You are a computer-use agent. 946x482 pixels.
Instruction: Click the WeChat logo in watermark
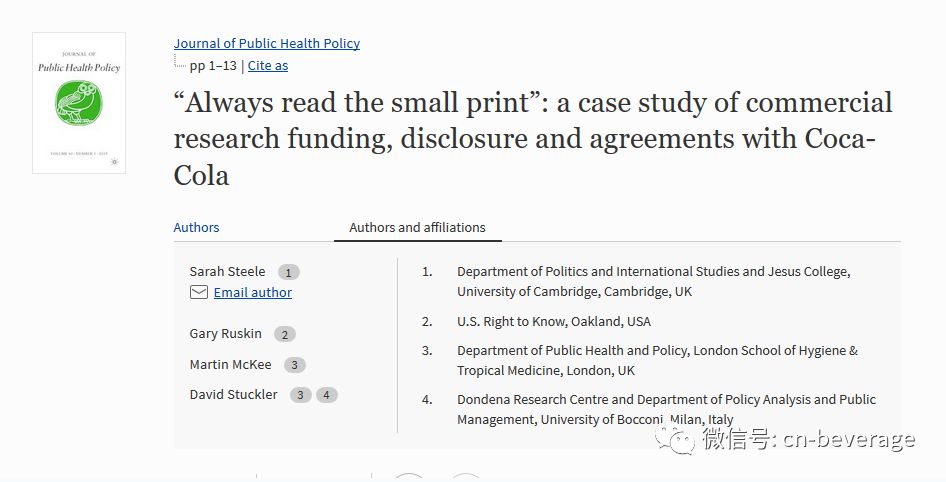(676, 439)
